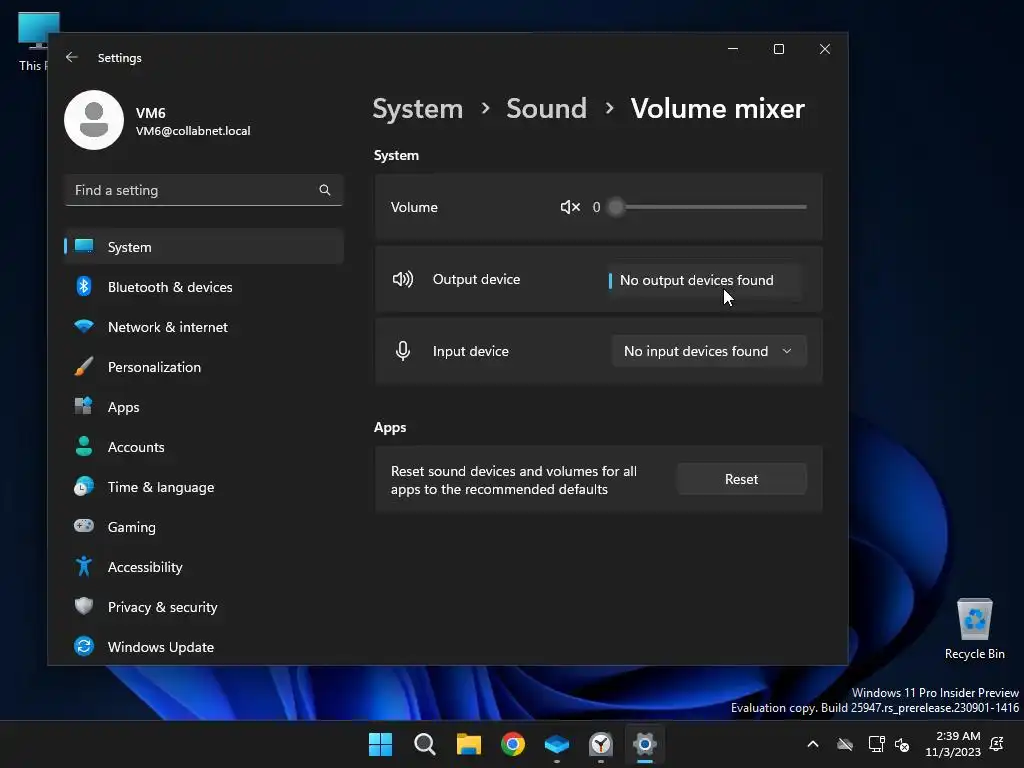Click the Network wifi icon in sidebar
This screenshot has width=1024, height=768.
tap(84, 327)
